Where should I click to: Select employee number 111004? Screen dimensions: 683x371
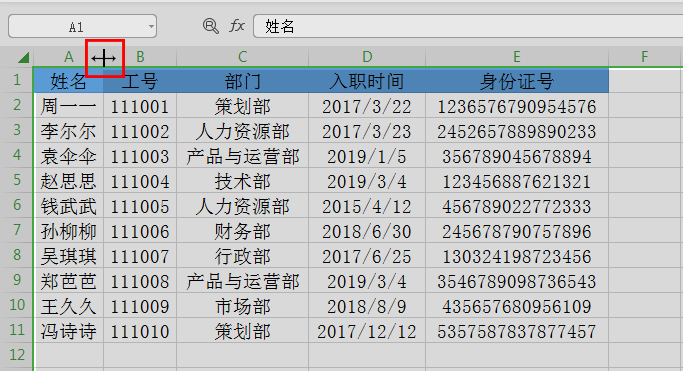point(140,181)
